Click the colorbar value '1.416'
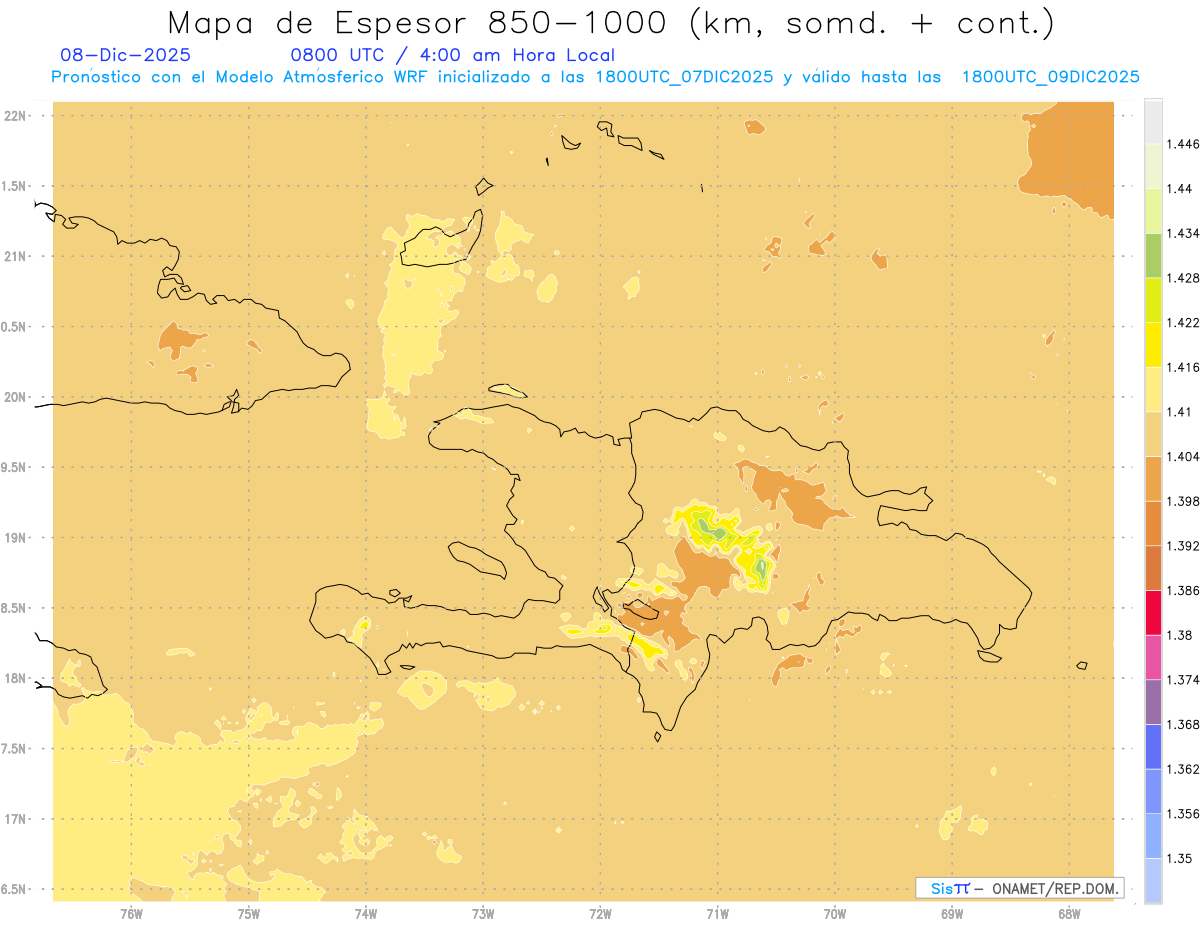Viewport: 1200px width, 927px height. (1181, 367)
